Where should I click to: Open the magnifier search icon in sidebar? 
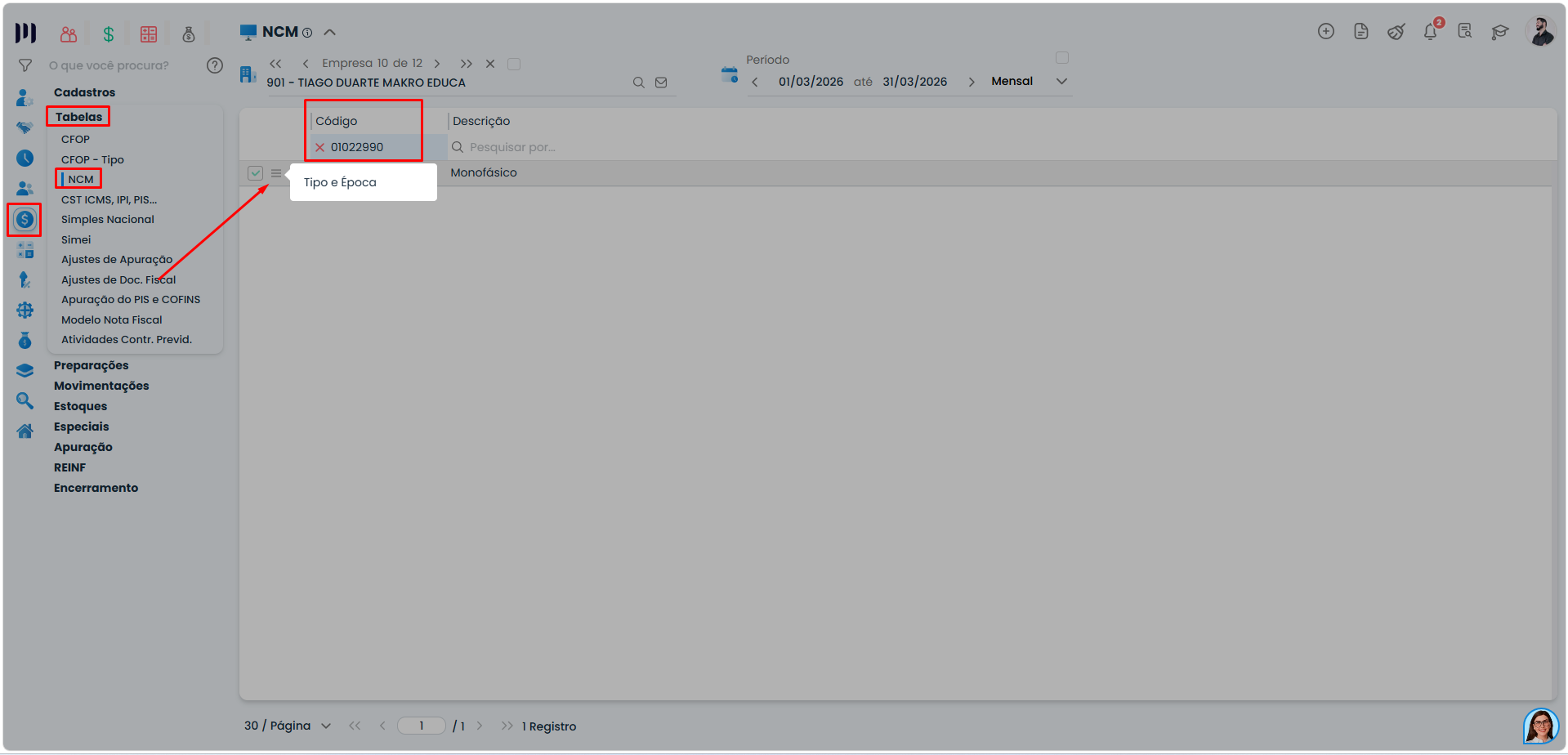[x=25, y=400]
